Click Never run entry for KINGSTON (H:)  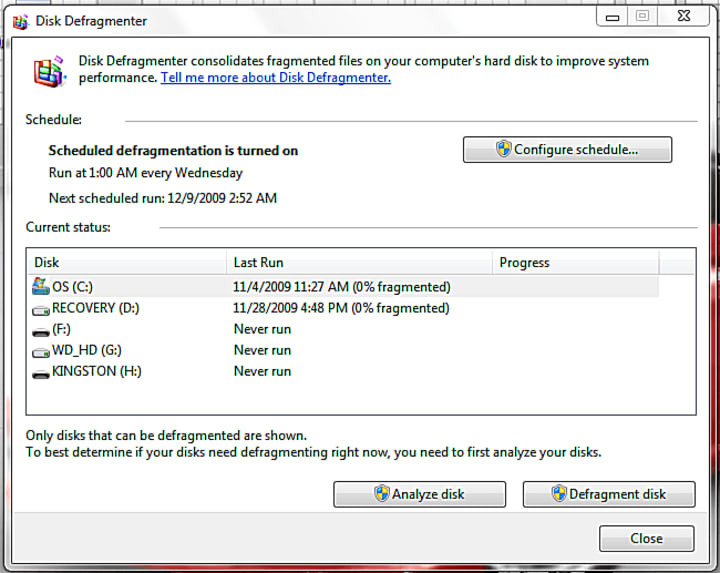click(x=262, y=371)
